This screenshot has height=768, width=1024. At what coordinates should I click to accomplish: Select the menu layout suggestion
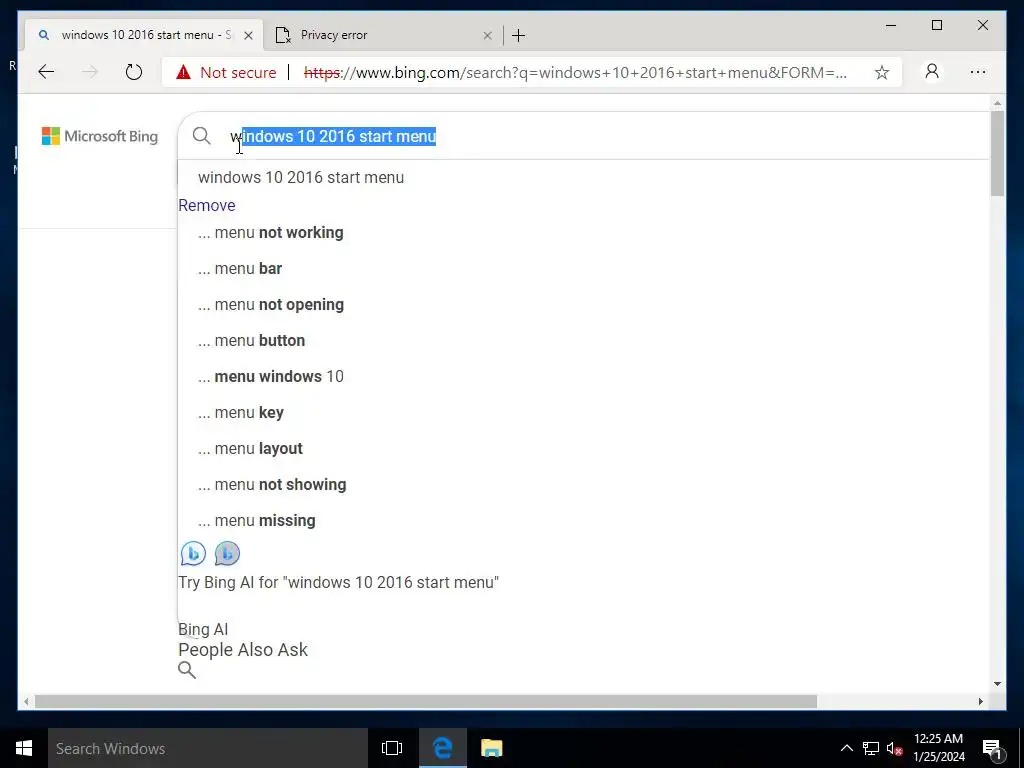[x=250, y=449]
